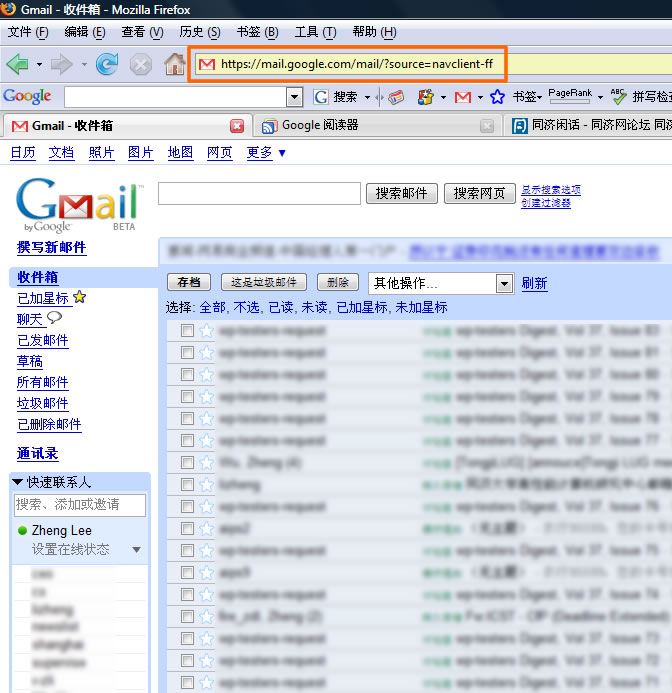
Task: Close the Gmail 收件箱 tab
Action: tap(237, 126)
